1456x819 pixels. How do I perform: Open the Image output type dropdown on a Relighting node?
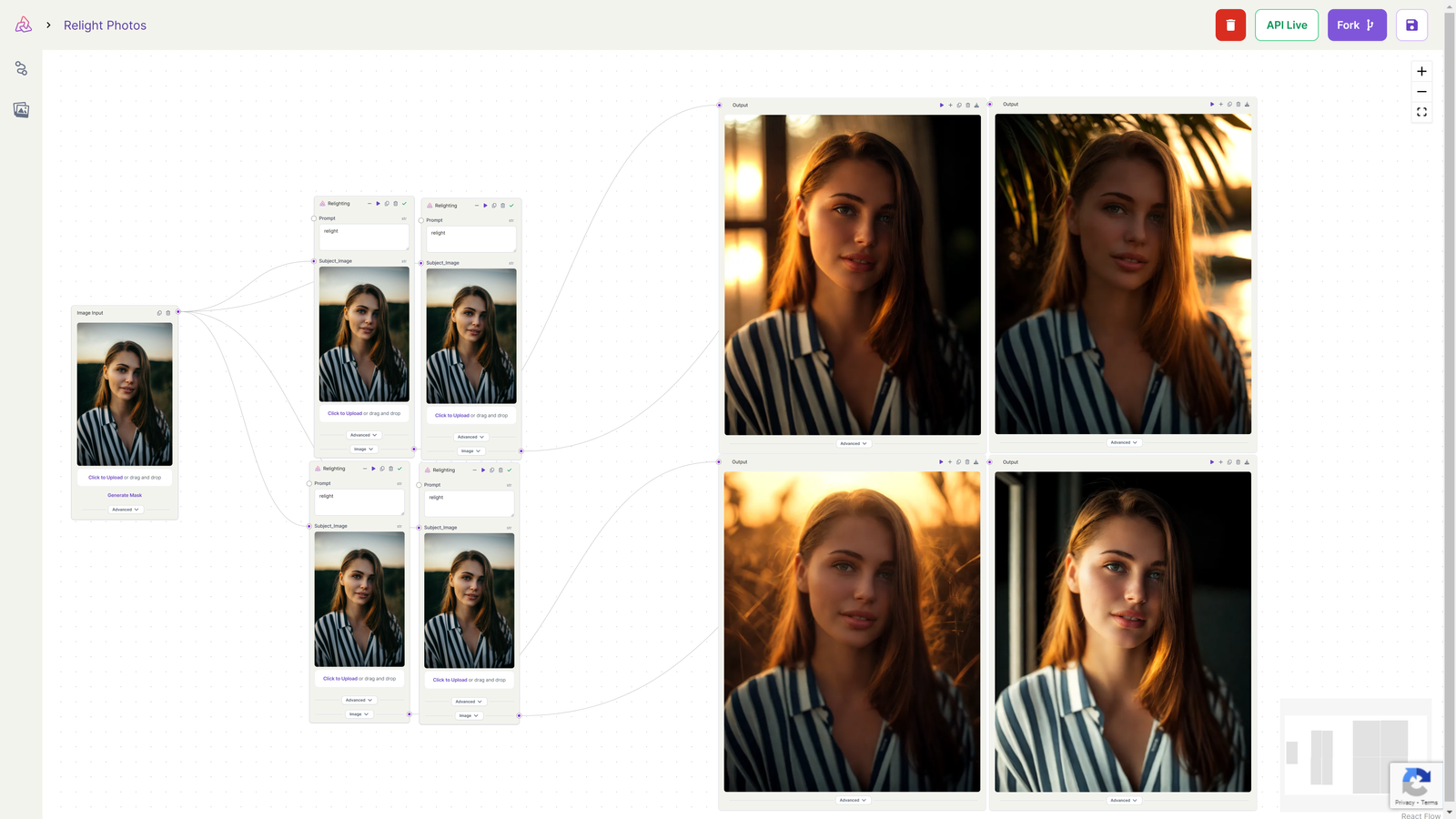click(x=362, y=449)
